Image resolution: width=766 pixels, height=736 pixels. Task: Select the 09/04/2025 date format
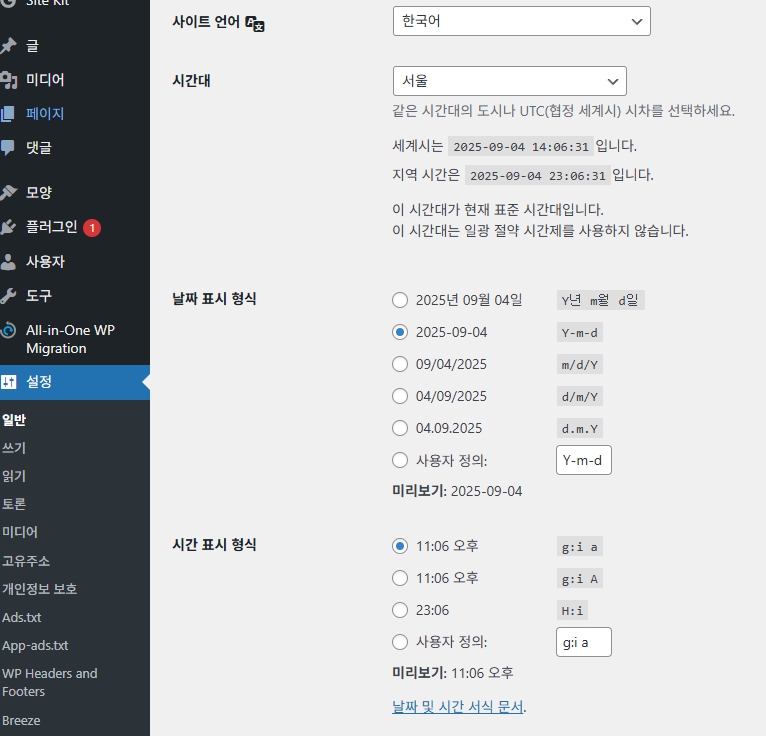tap(400, 364)
